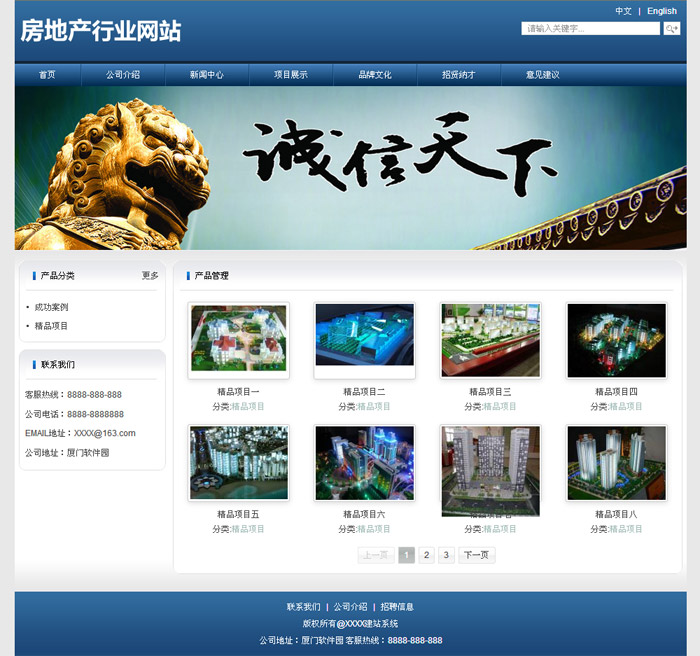Type in the keyword search field
Viewport: 700px width, 656px height.
click(590, 29)
